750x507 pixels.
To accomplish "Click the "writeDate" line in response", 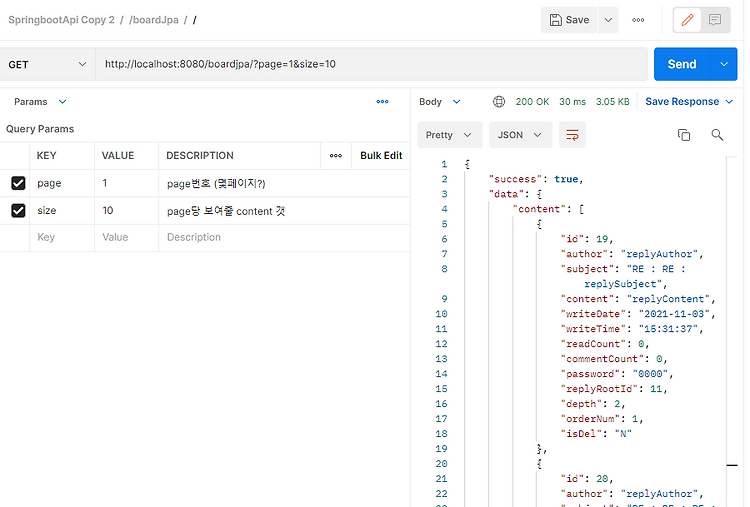I will pyautogui.click(x=638, y=314).
